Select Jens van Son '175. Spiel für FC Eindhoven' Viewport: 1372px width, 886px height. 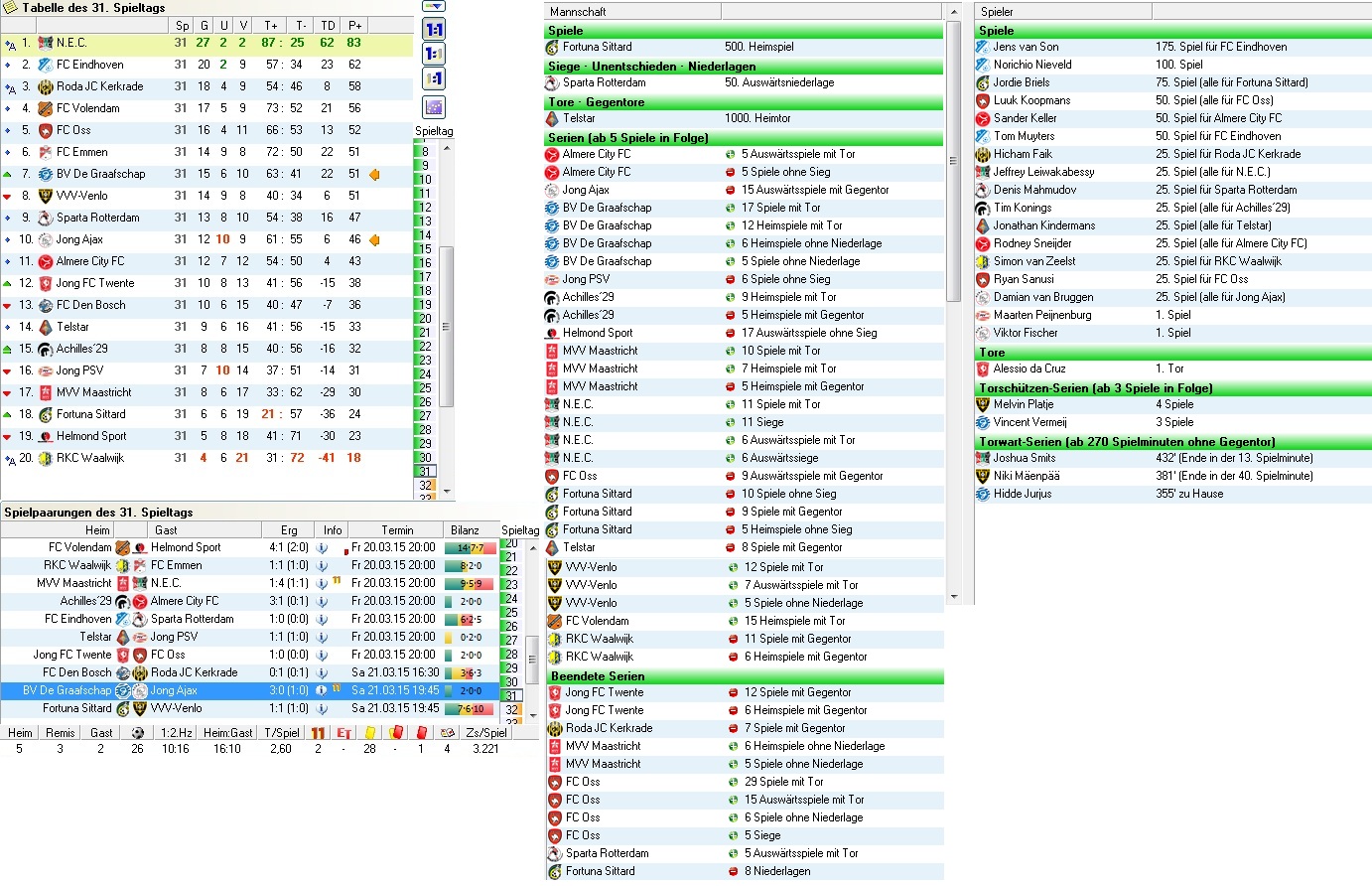[1173, 47]
